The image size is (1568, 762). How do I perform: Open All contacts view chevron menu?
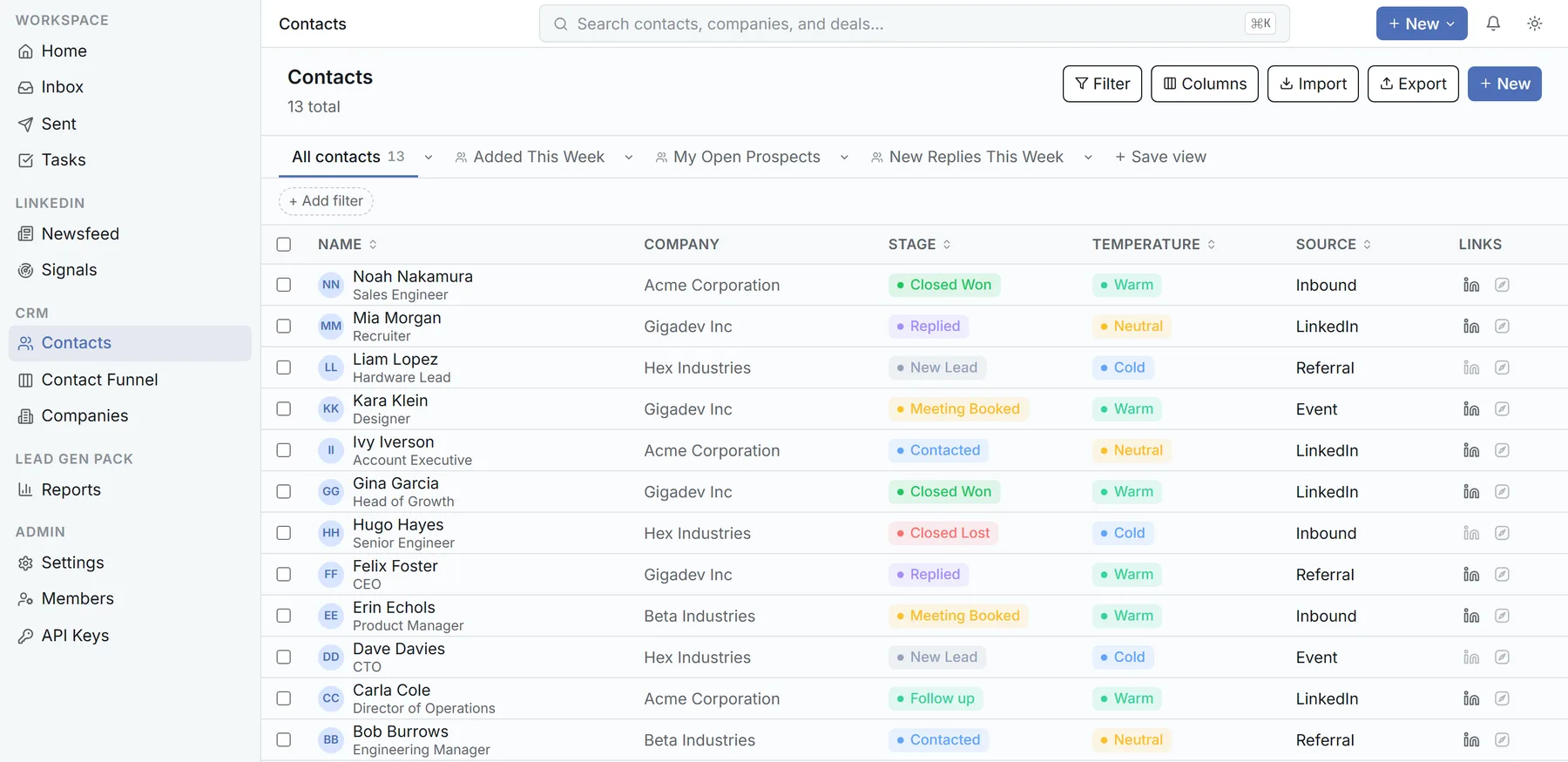(x=429, y=158)
